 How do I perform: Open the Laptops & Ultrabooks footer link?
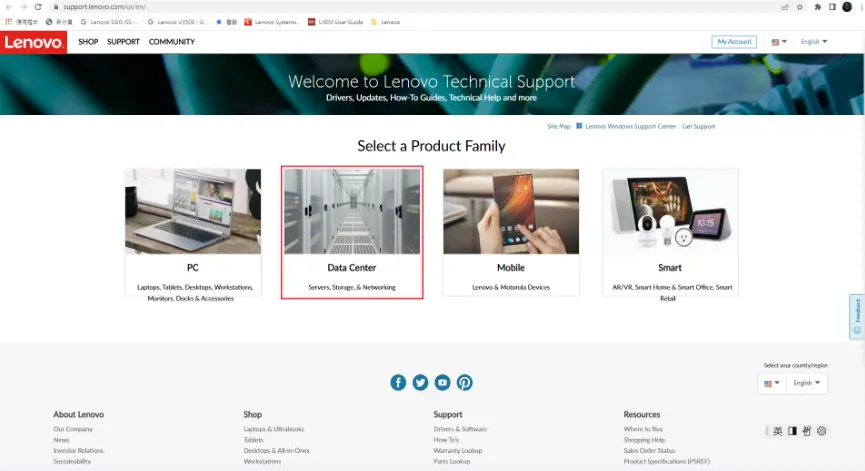(274, 429)
